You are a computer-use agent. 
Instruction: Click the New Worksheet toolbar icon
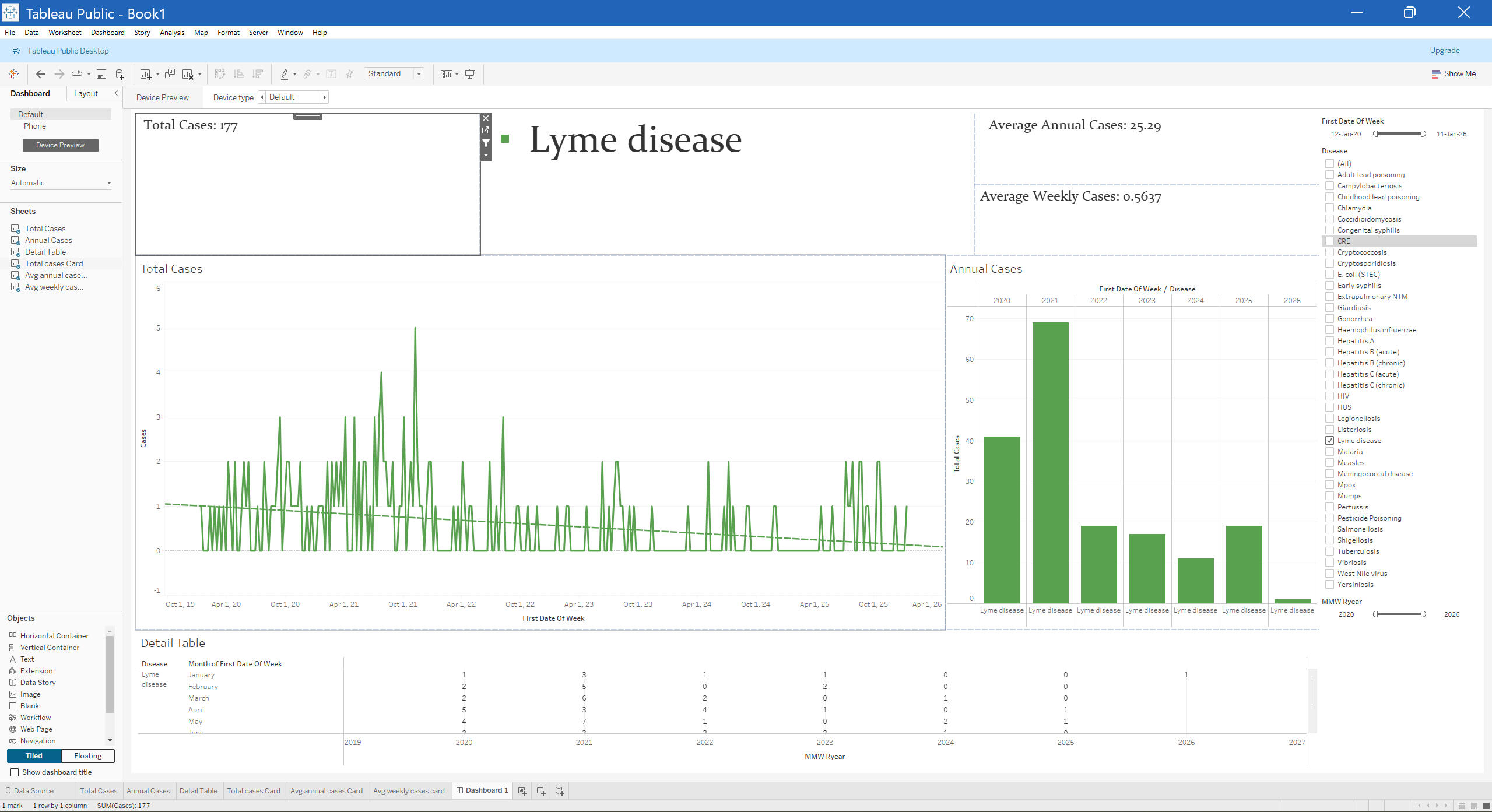(146, 74)
